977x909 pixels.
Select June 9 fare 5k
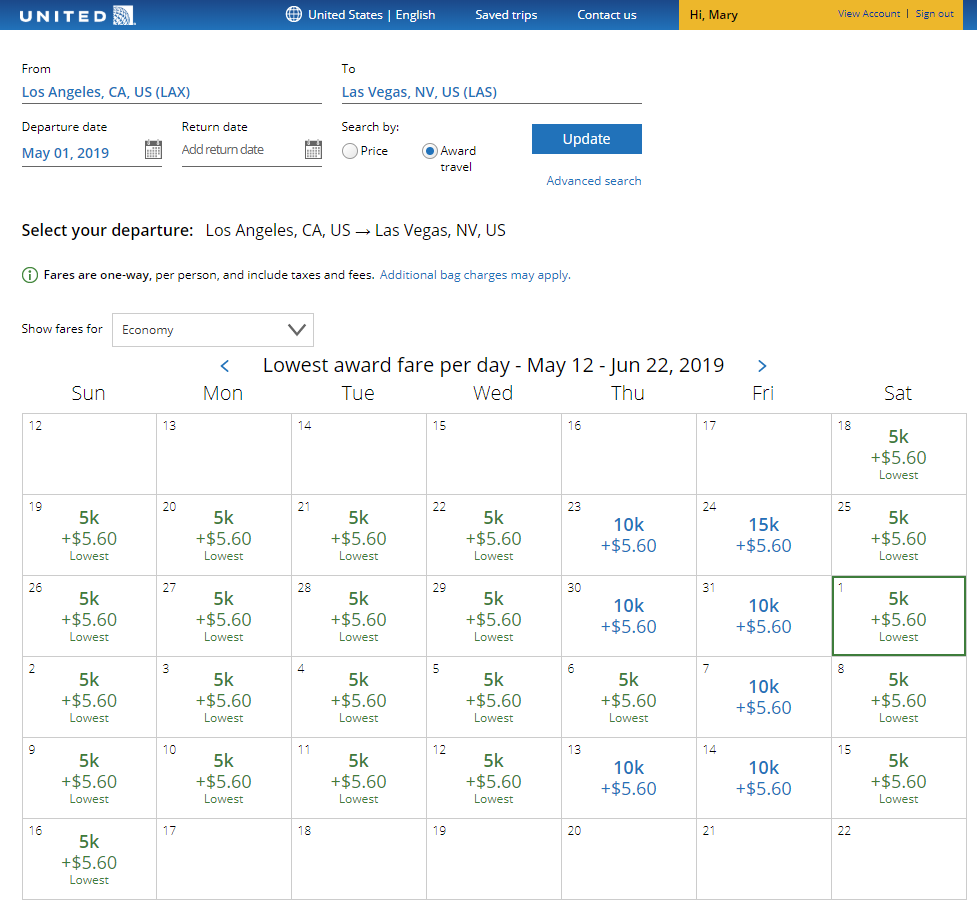tap(89, 778)
